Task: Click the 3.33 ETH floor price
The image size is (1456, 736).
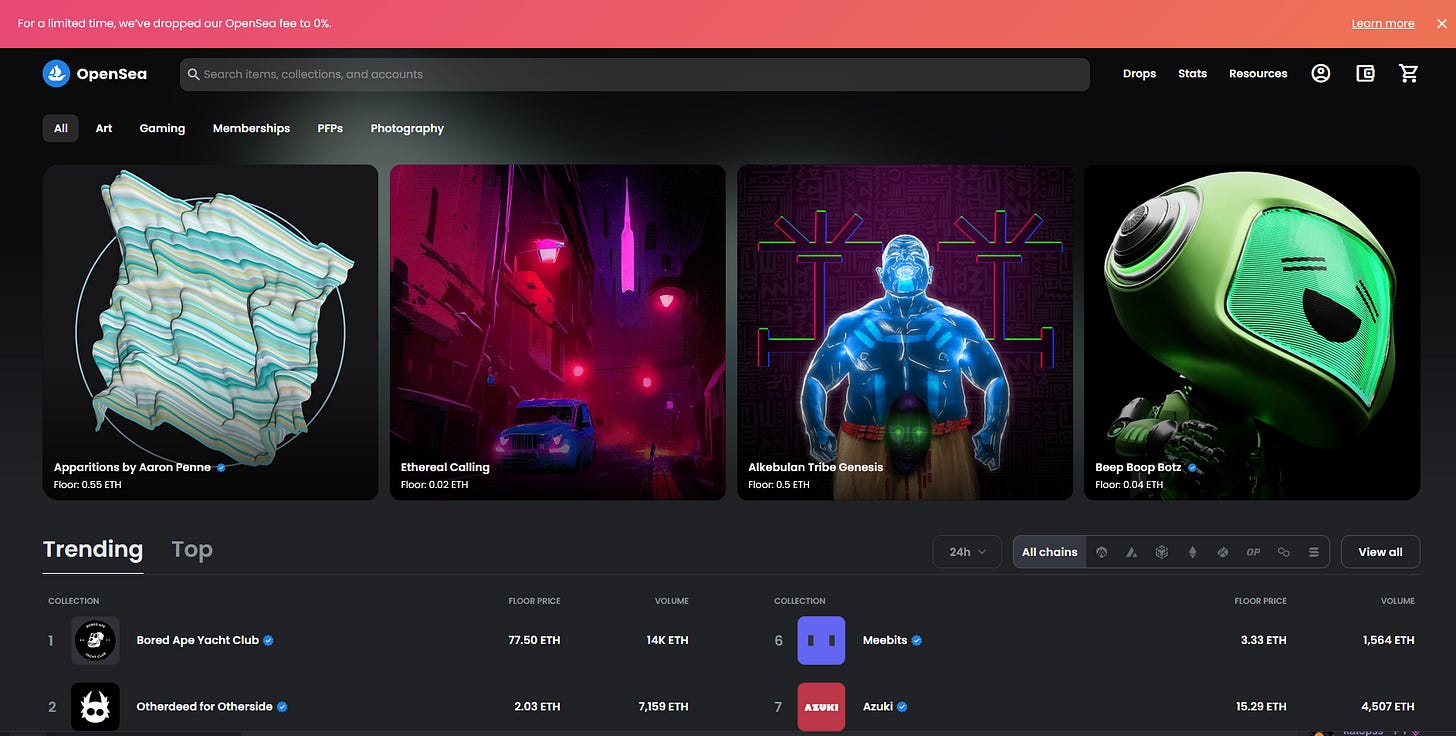Action: [x=1264, y=640]
